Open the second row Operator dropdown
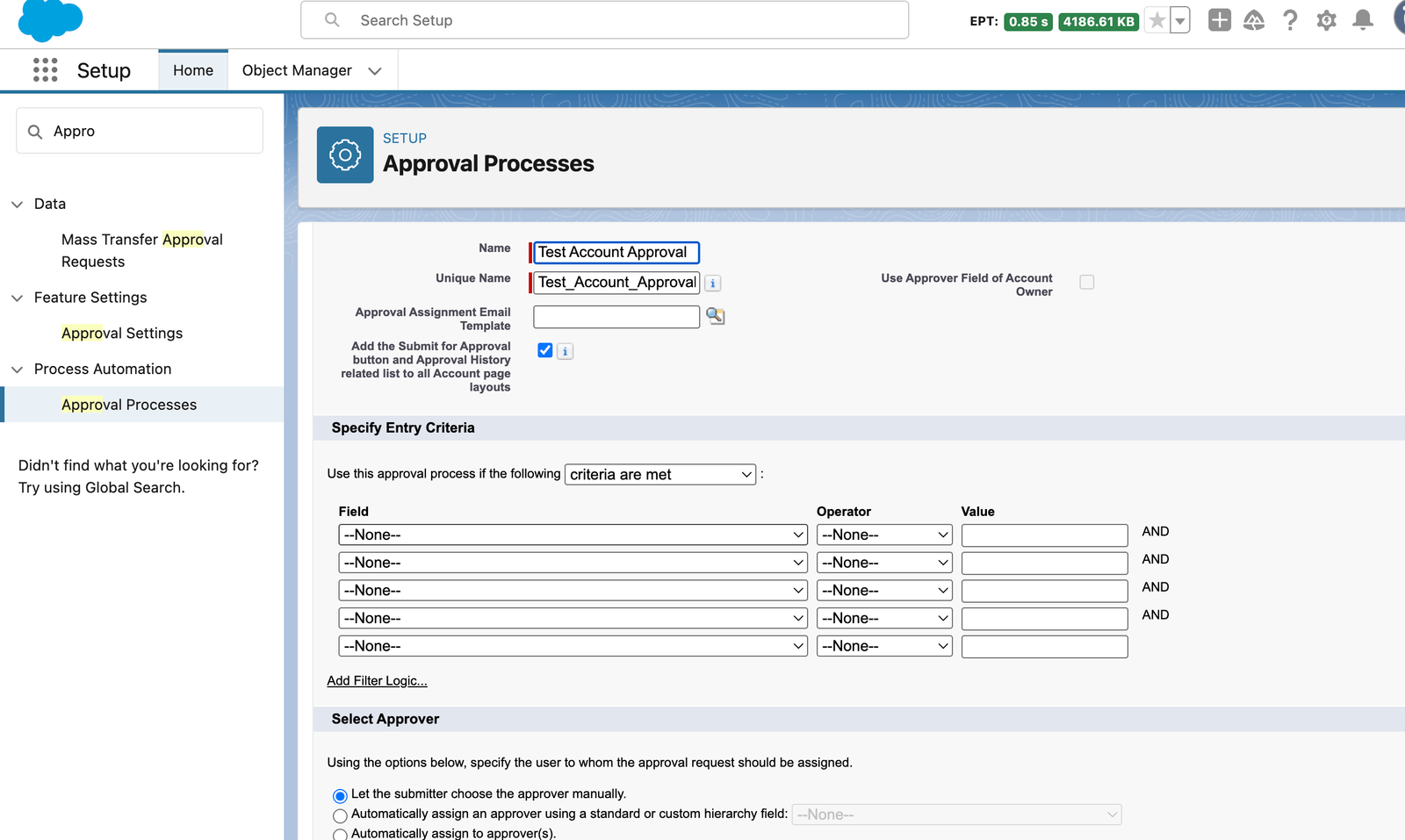 pos(884,563)
